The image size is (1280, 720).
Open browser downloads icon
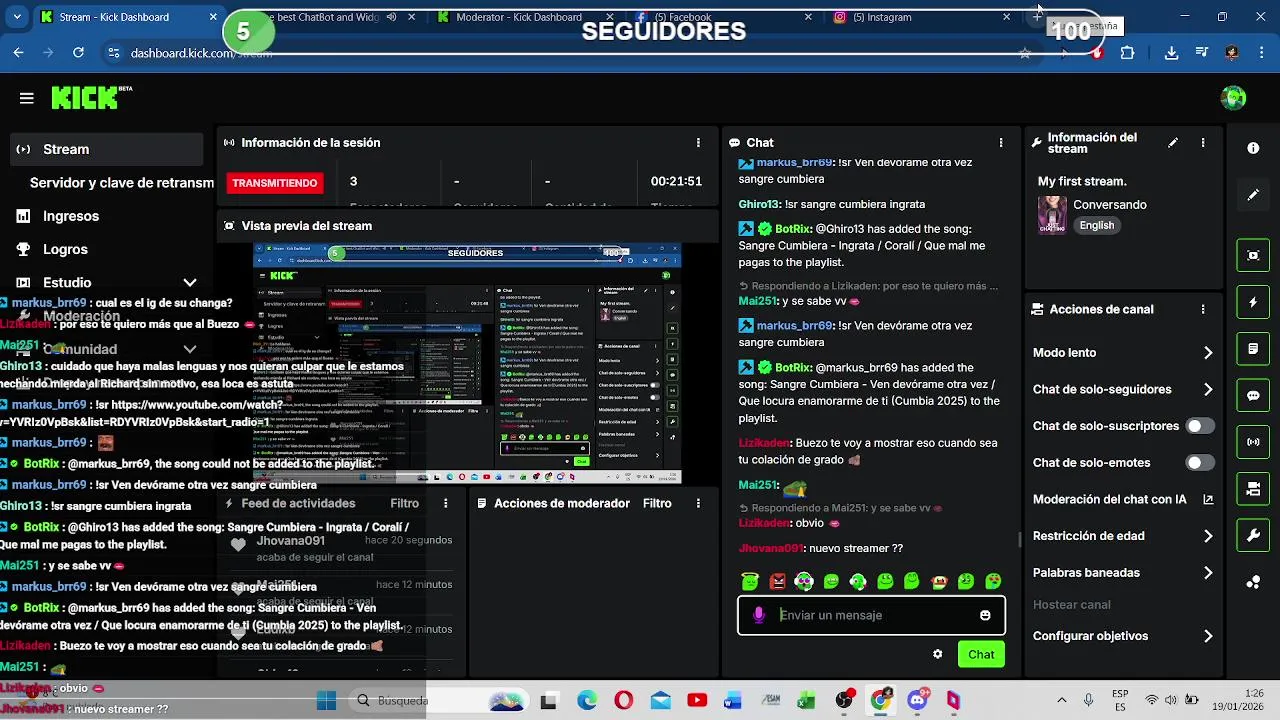click(x=1171, y=53)
